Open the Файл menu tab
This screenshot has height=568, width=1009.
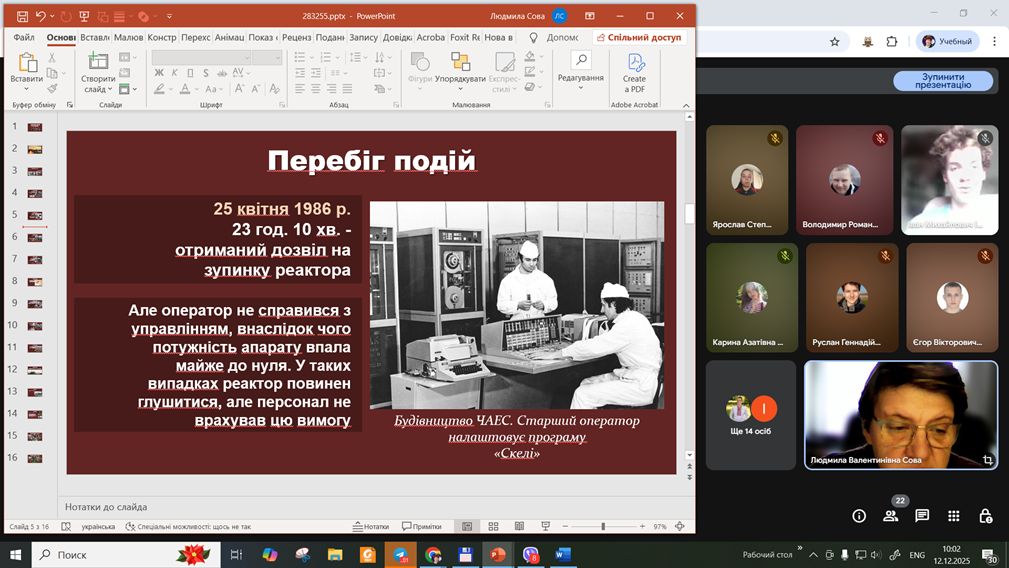[24, 37]
